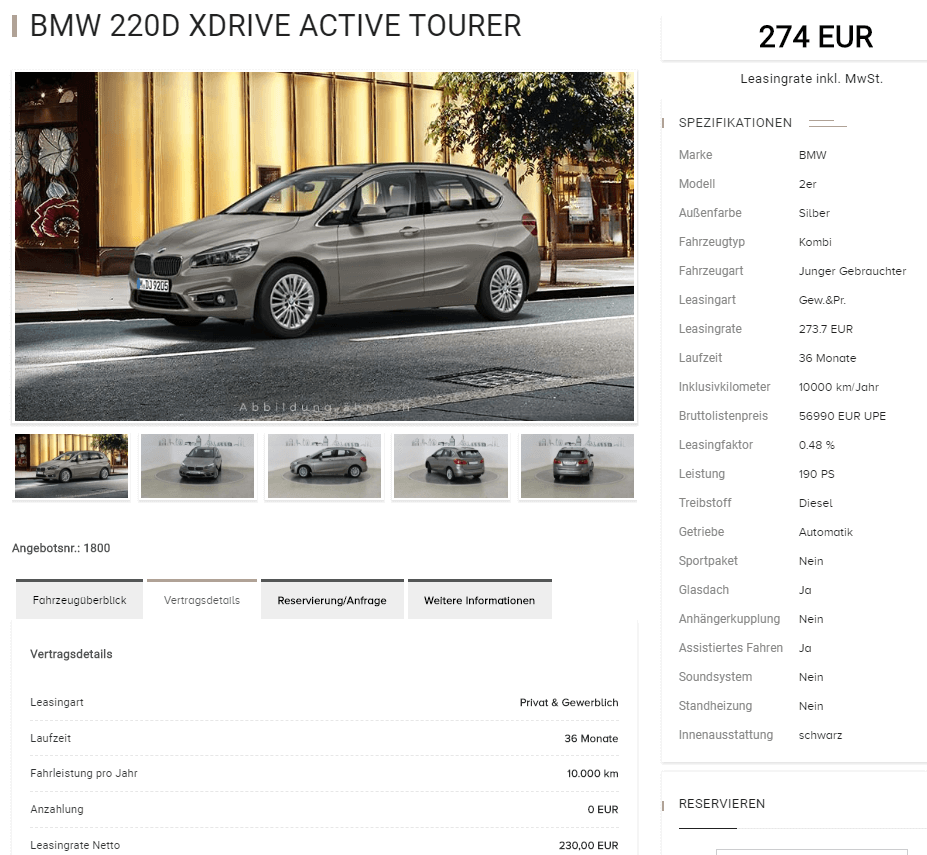View the straight rear-view thumbnail
Screen dimensions: 927x855
pos(577,466)
